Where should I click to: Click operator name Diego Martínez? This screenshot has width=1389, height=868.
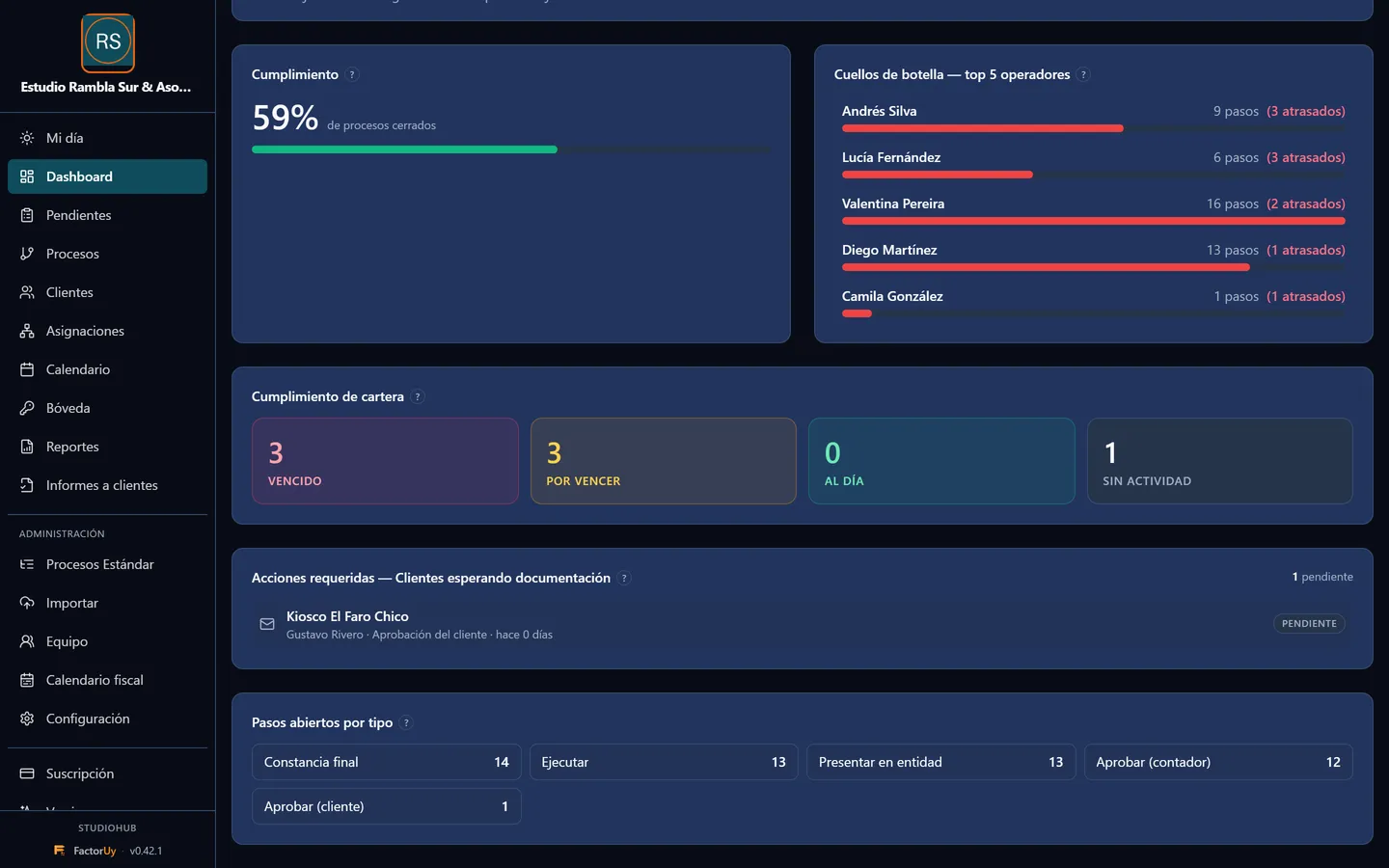tap(889, 250)
